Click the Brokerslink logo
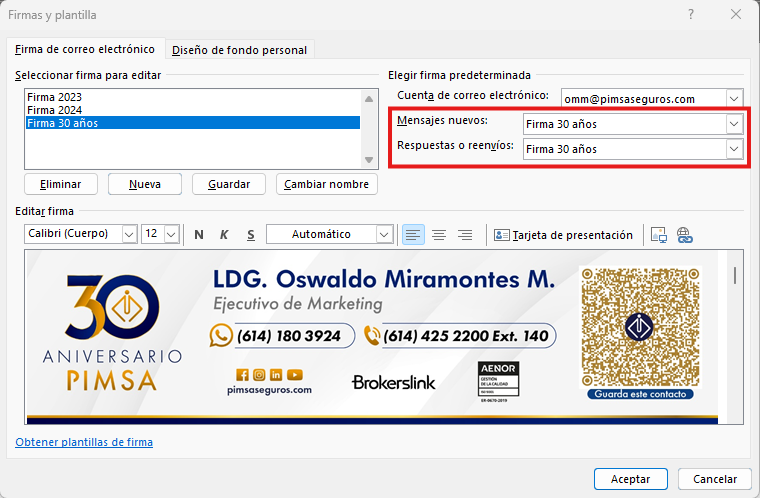760x498 pixels. click(x=394, y=383)
